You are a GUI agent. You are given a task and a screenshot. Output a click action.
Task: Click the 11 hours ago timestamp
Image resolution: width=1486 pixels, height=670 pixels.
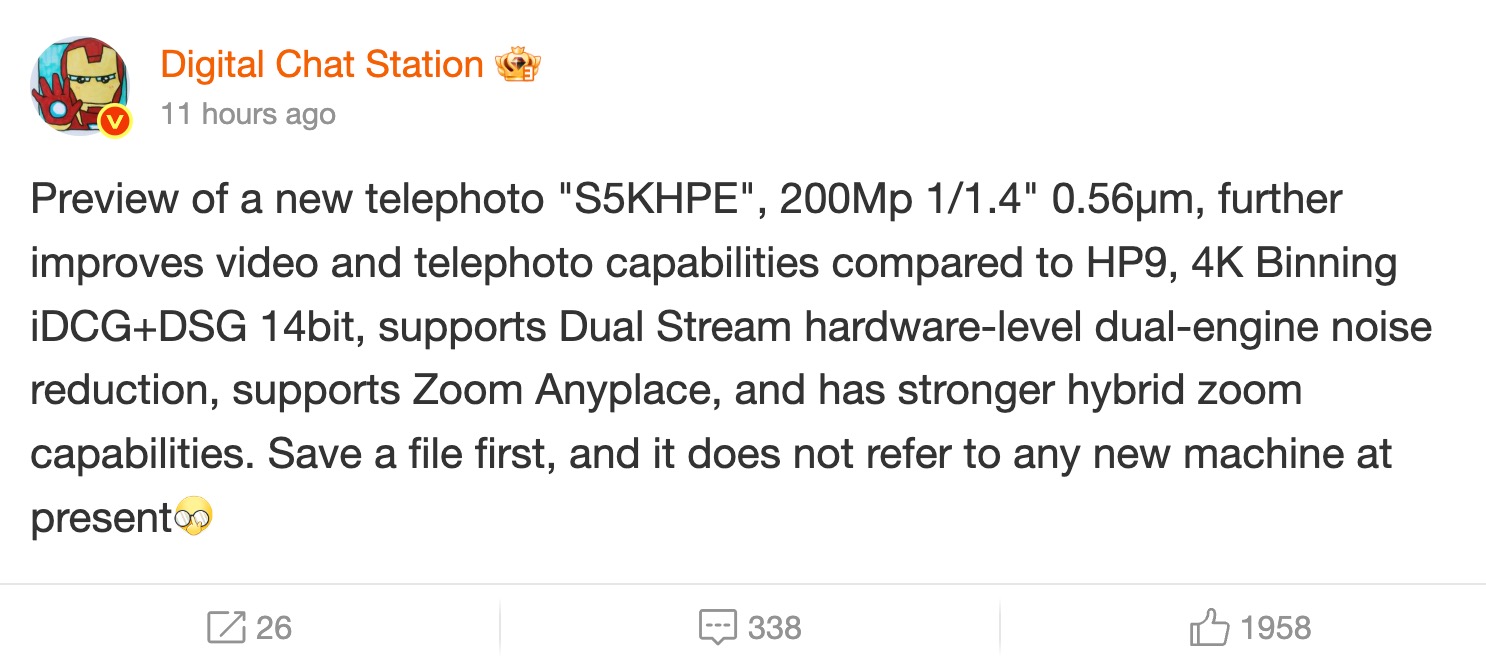coord(249,113)
